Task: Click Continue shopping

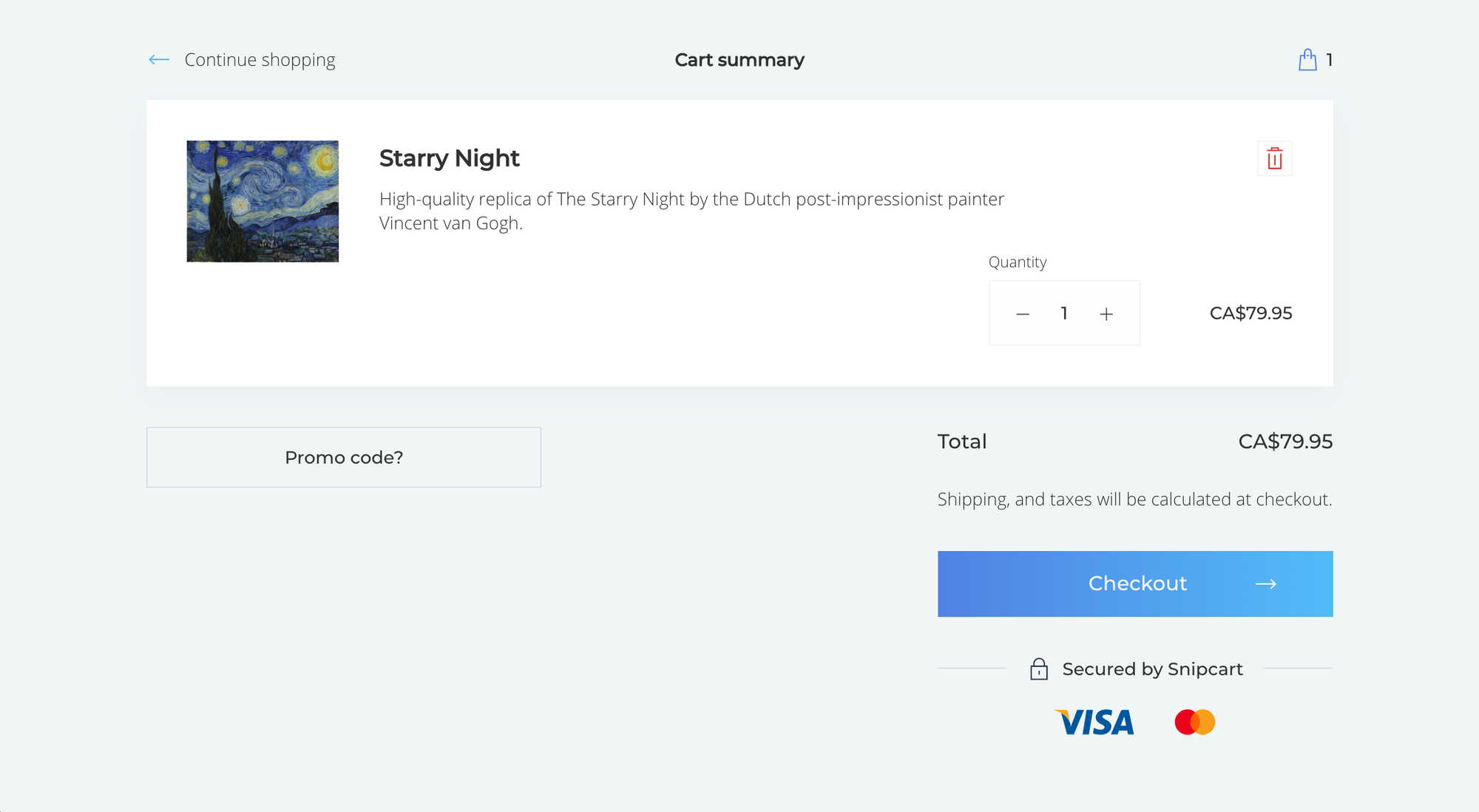Action: tap(259, 60)
